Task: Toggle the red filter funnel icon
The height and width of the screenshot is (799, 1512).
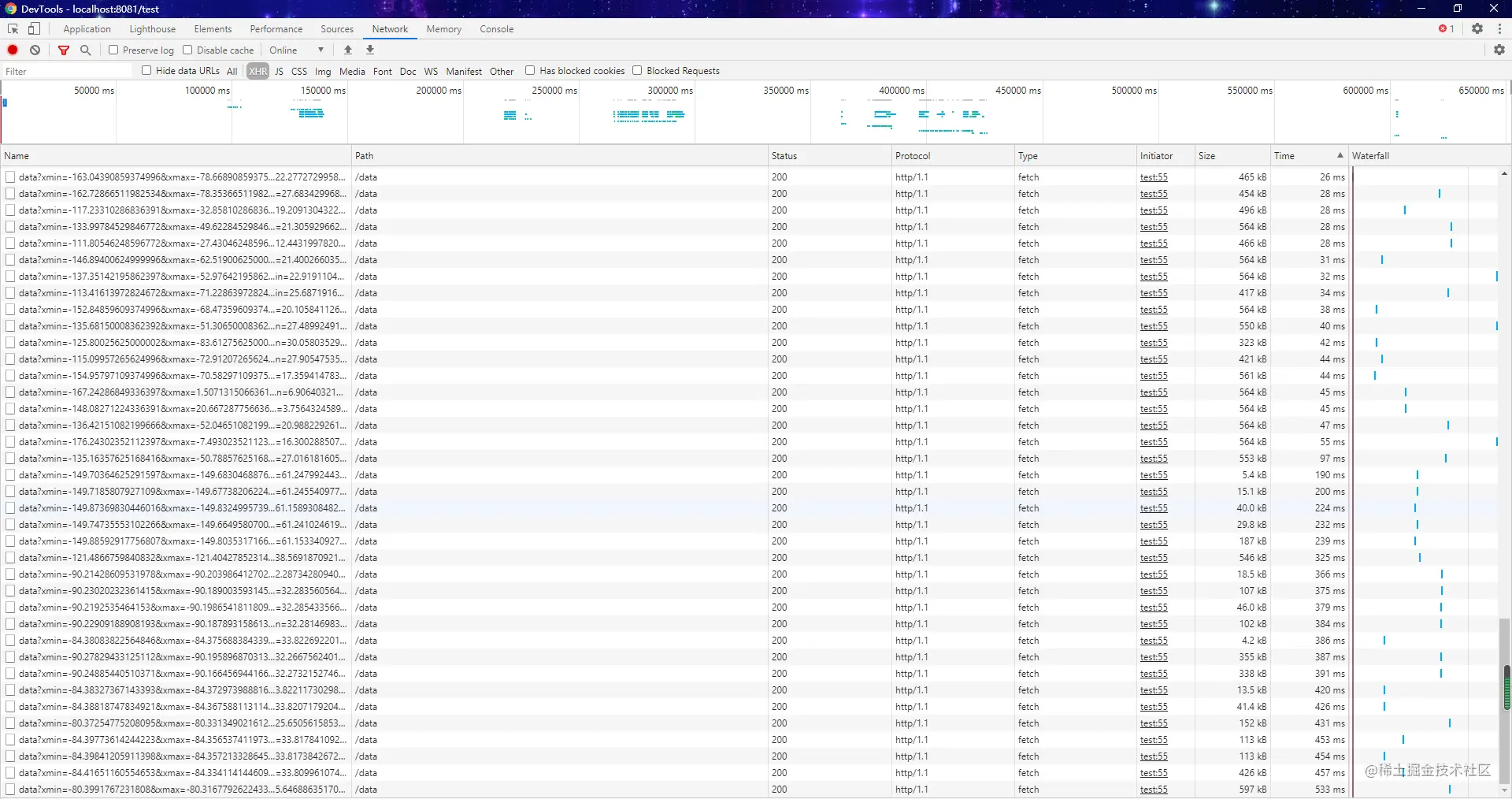Action: pos(64,50)
